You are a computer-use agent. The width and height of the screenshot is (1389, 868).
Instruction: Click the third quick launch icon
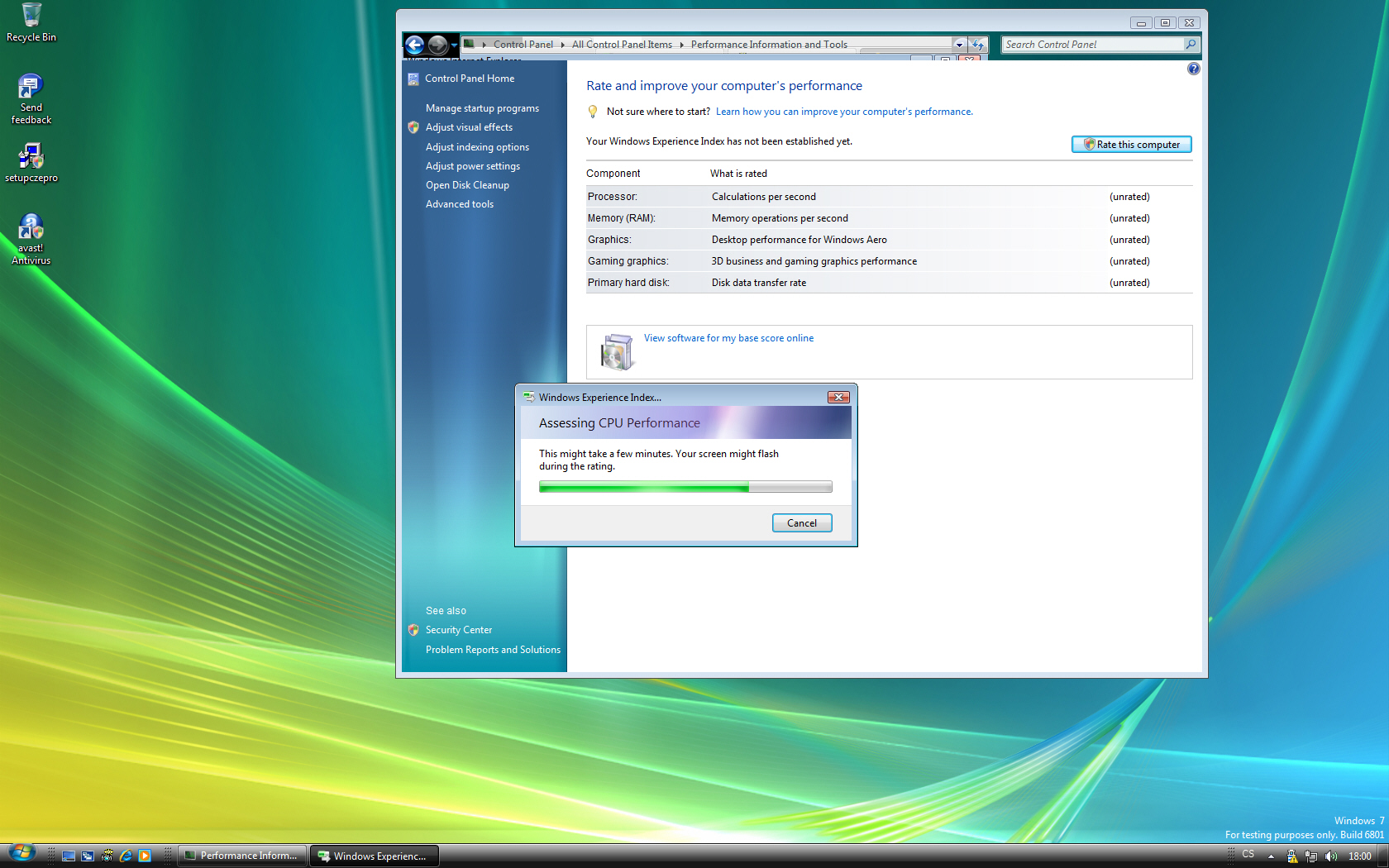pyautogui.click(x=107, y=856)
